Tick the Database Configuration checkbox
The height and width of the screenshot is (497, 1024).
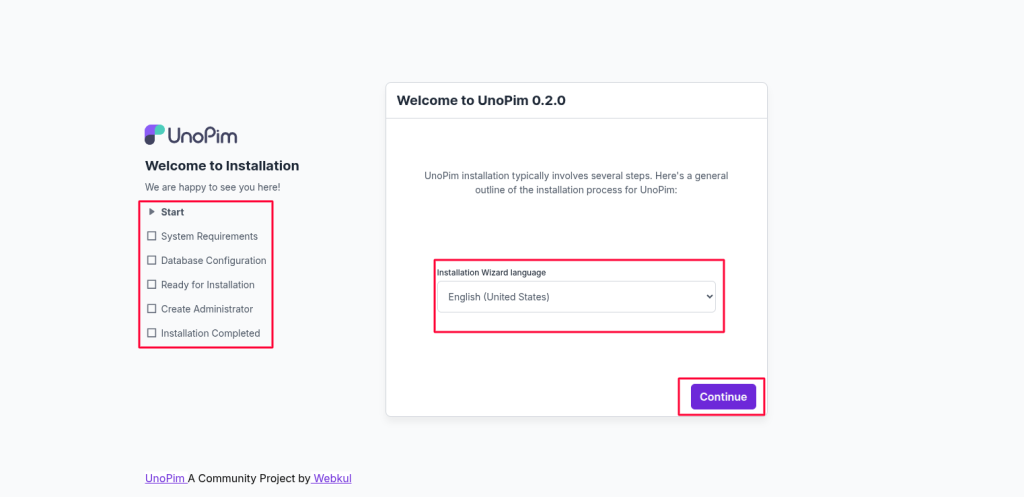(152, 260)
